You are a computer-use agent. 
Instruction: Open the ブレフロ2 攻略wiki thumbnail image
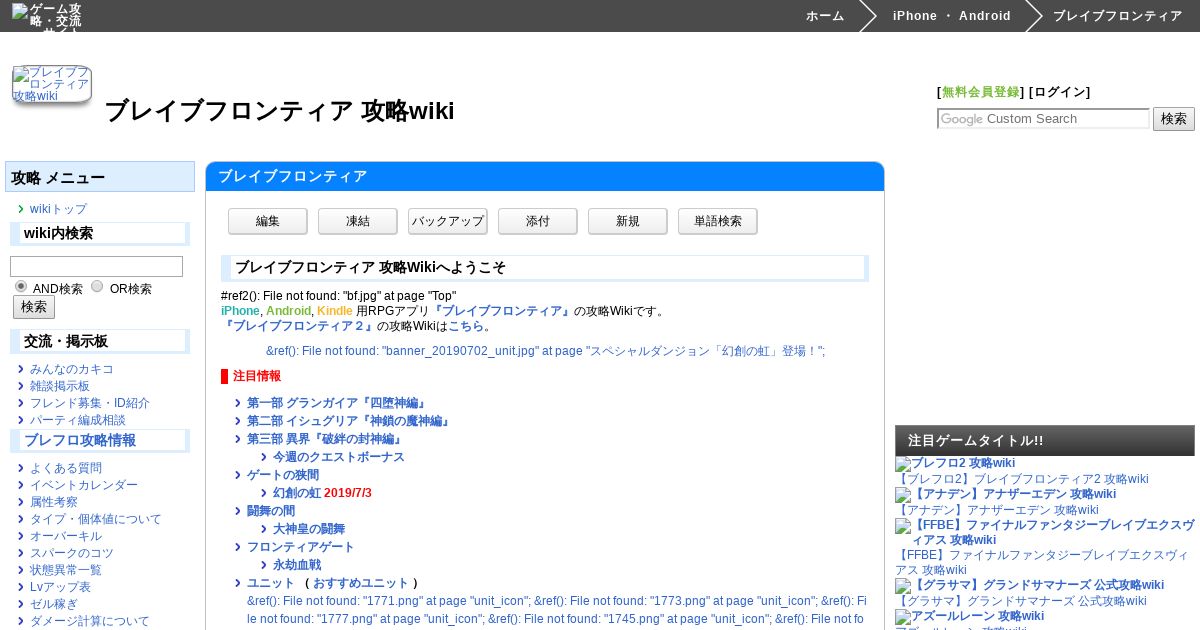955,463
